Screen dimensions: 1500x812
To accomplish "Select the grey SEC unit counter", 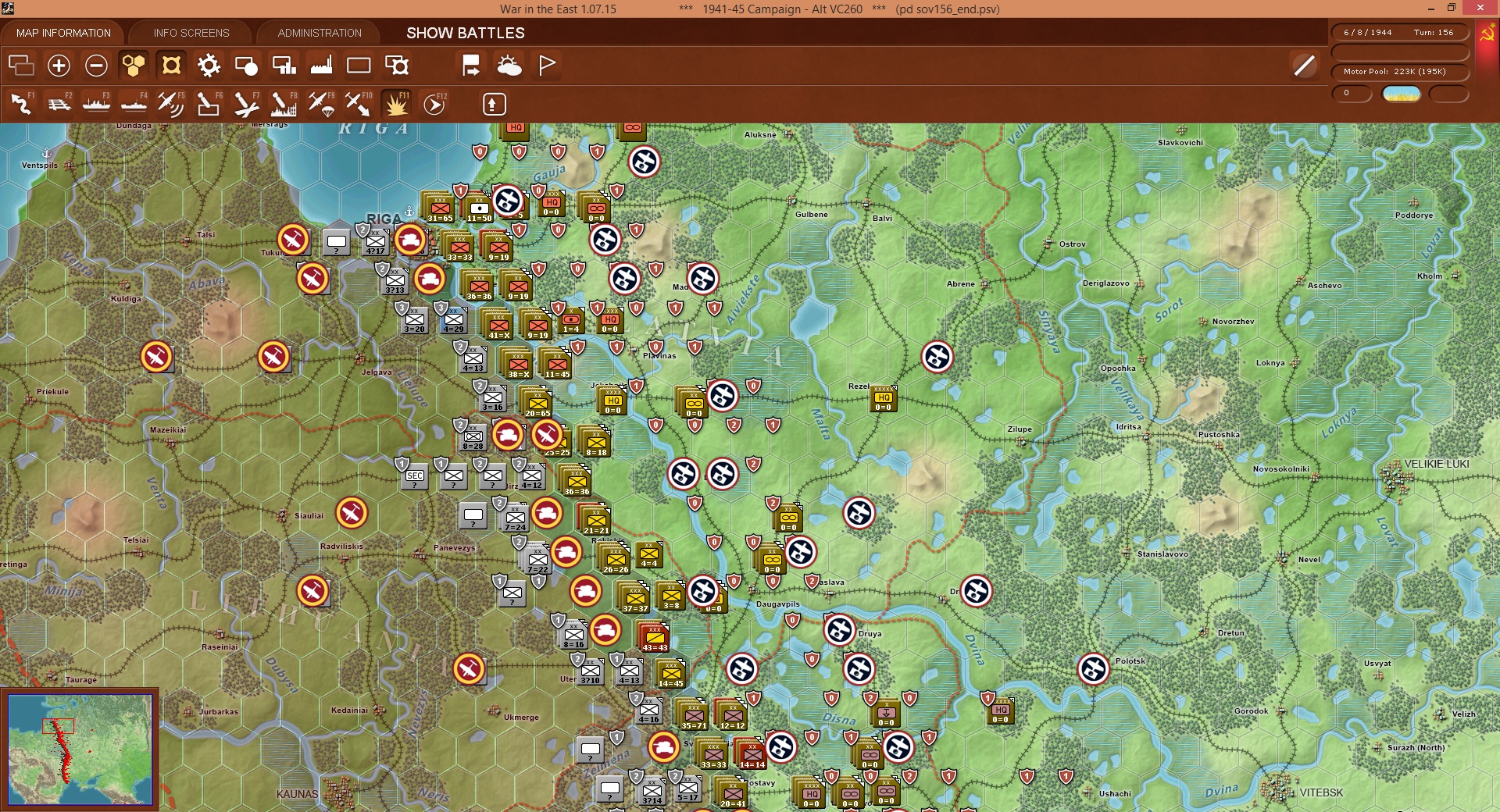I will (x=415, y=476).
